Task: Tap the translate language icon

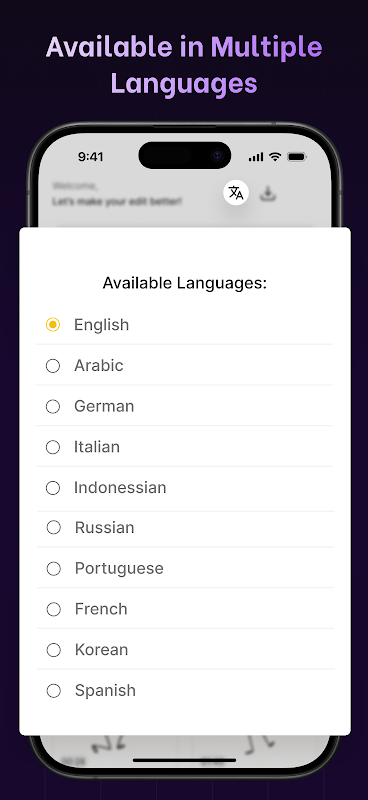Action: (236, 193)
